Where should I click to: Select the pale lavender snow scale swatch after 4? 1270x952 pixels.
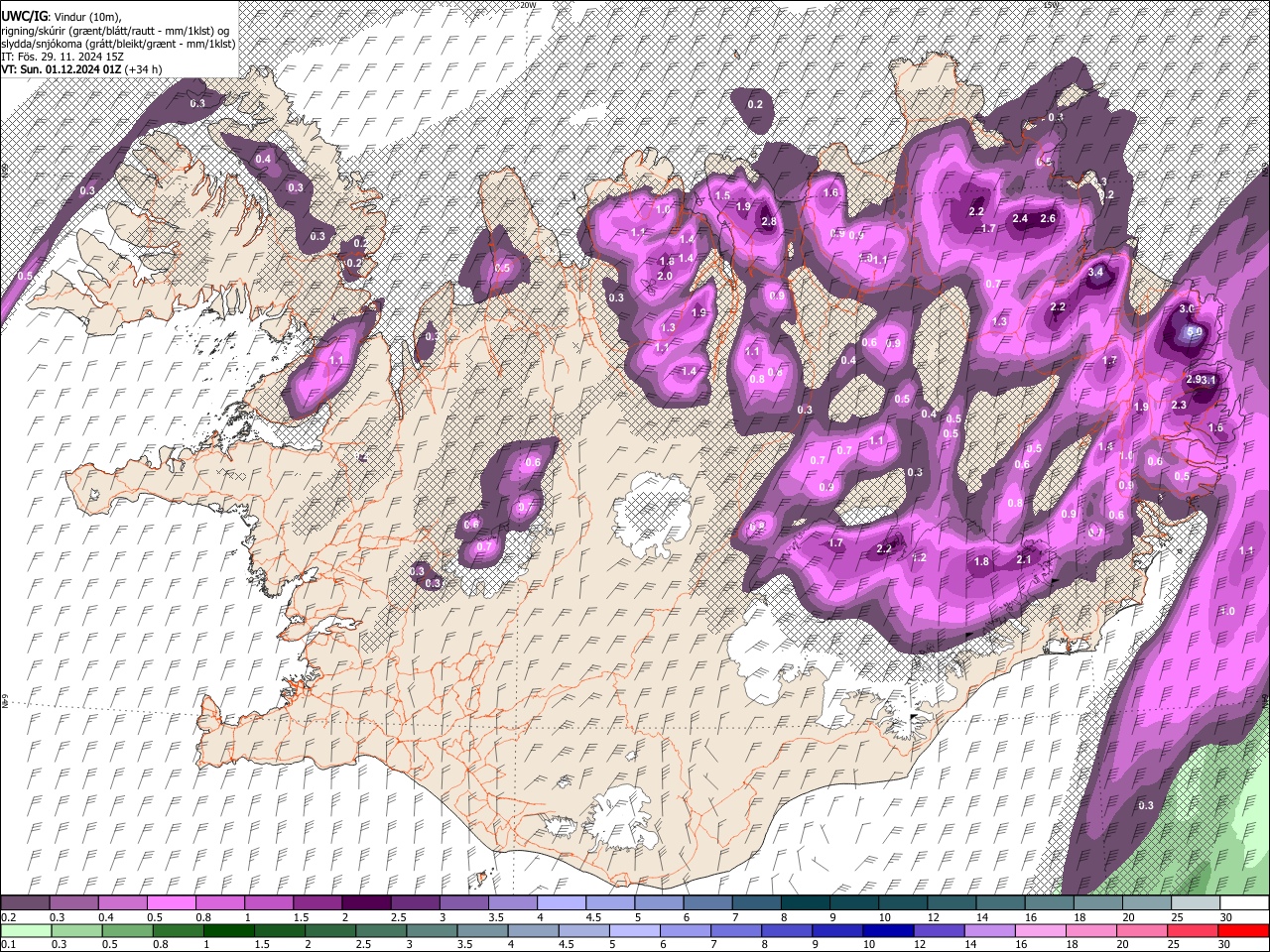pyautogui.click(x=564, y=902)
